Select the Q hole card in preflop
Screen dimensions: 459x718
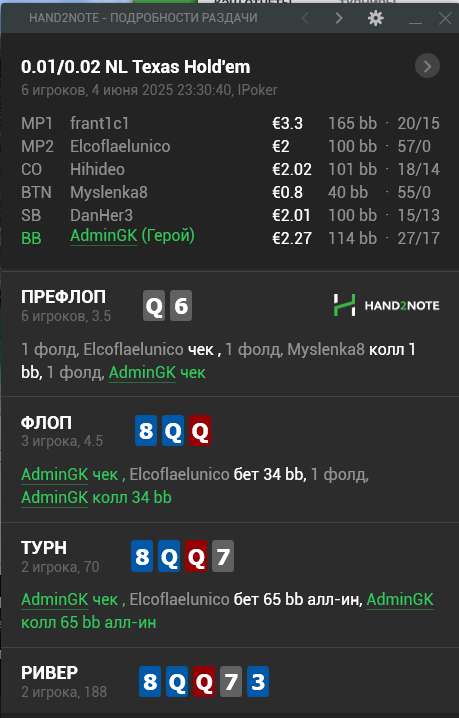click(154, 305)
